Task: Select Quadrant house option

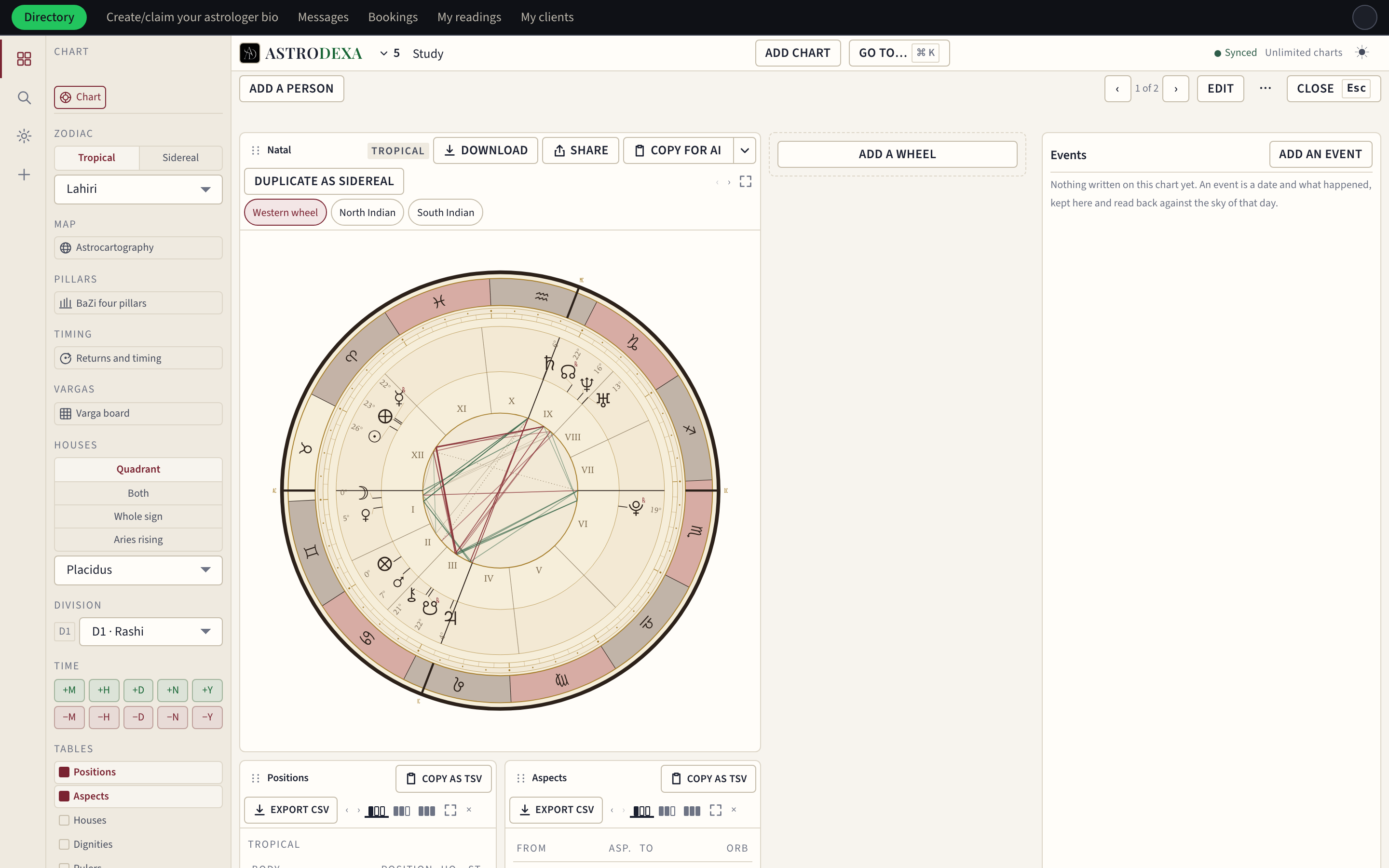Action: [138, 469]
